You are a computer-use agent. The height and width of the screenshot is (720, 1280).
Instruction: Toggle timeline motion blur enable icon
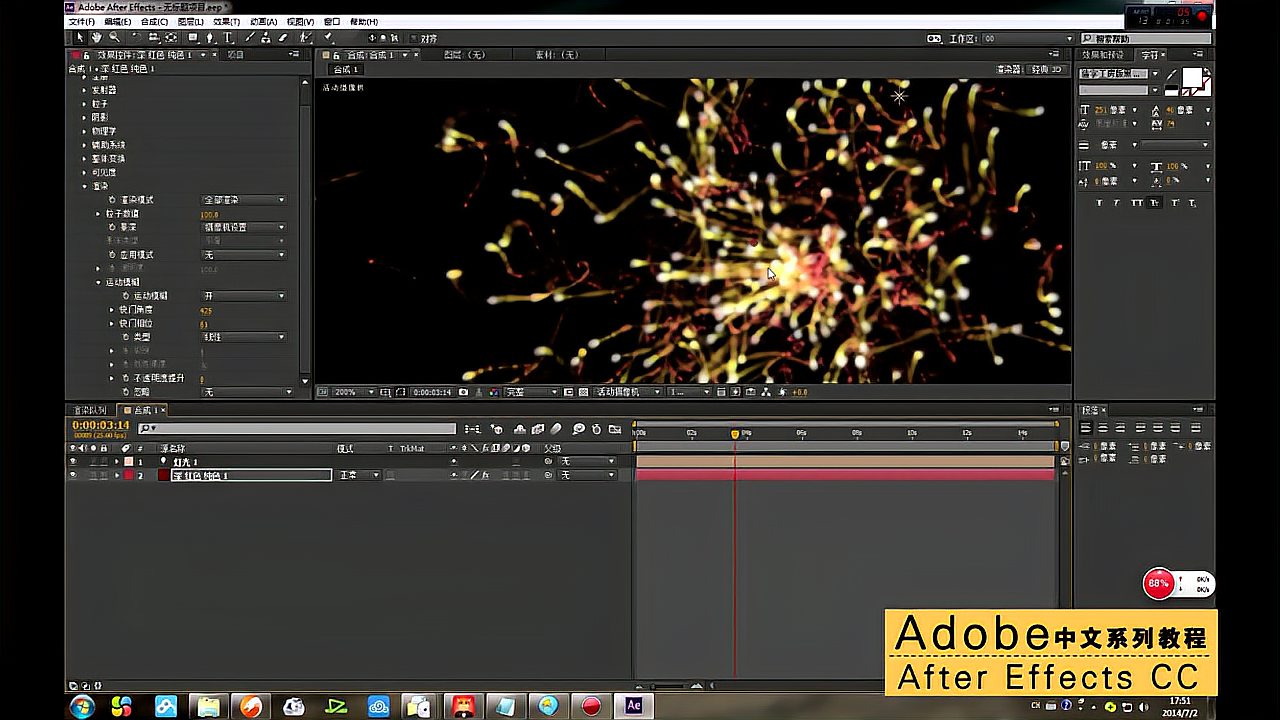coord(556,429)
